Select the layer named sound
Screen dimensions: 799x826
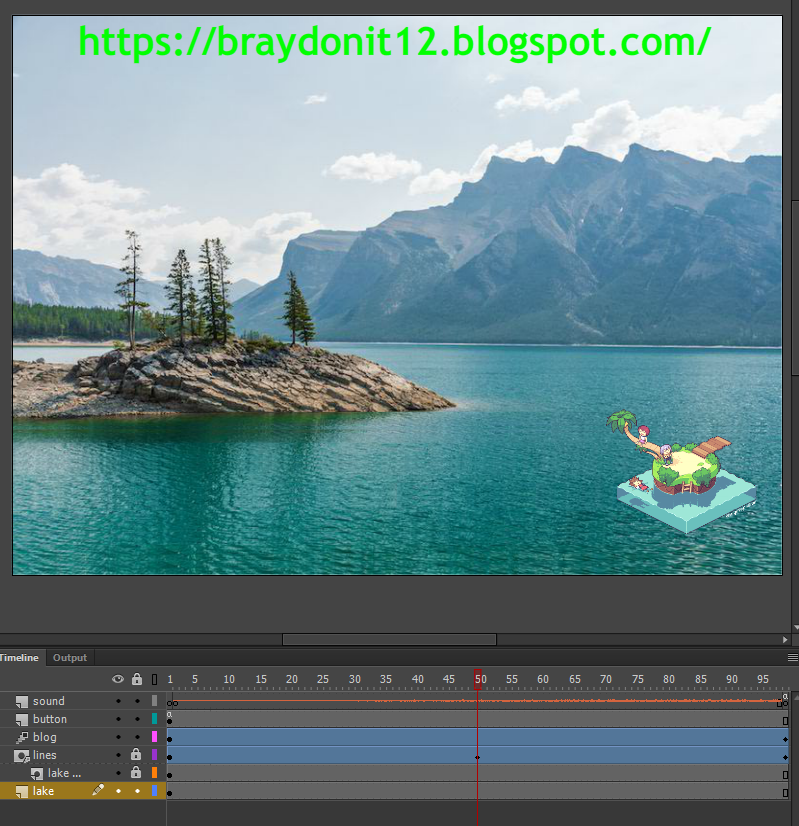tap(48, 701)
